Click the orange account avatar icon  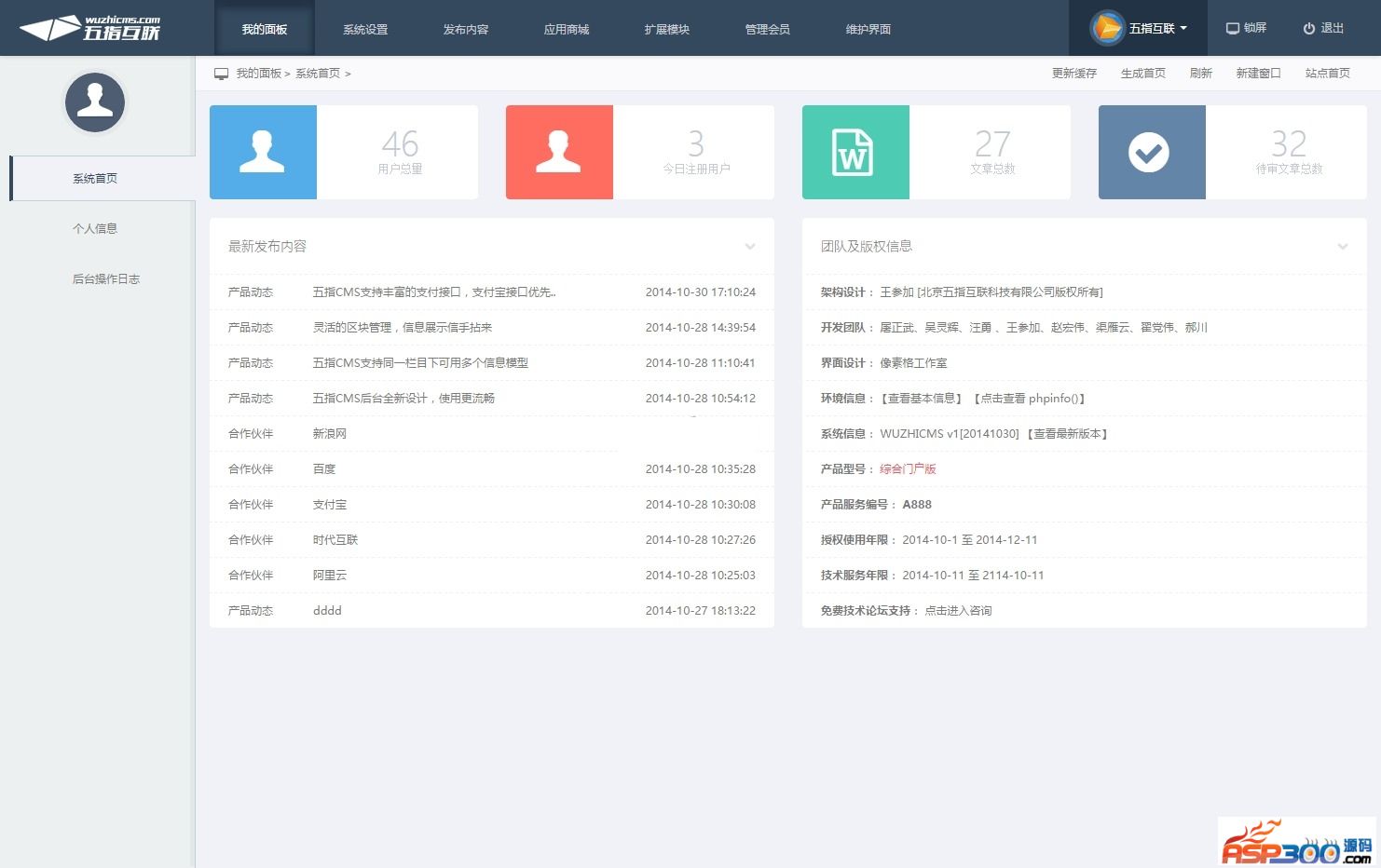coord(1107,28)
